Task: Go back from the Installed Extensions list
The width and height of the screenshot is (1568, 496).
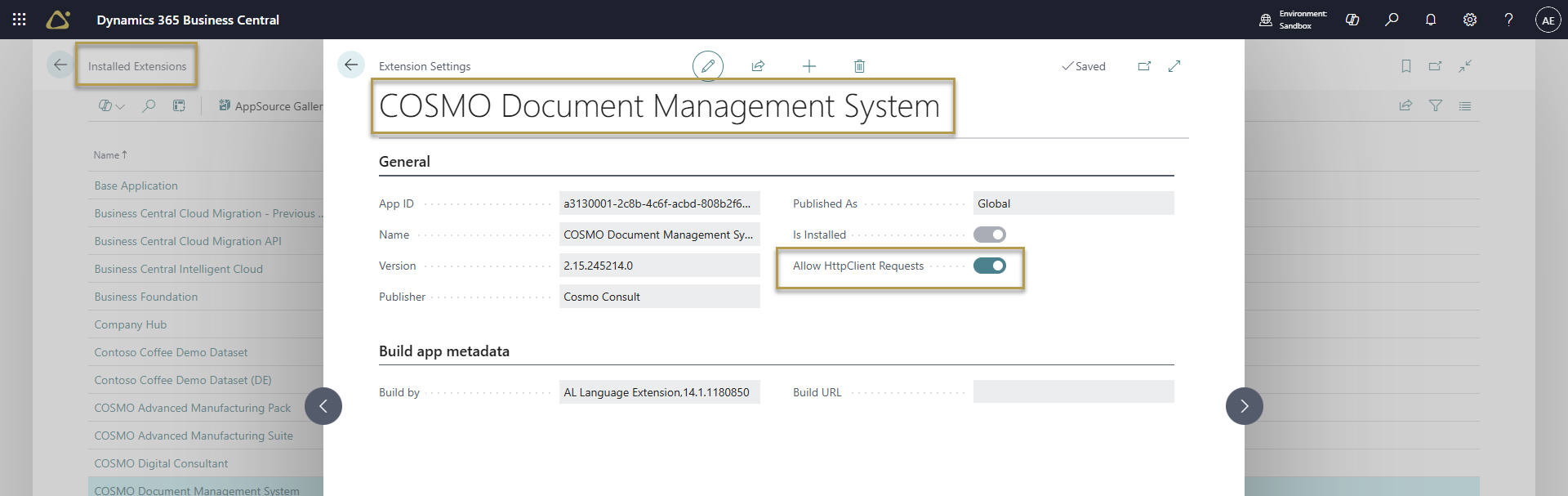Action: click(60, 65)
